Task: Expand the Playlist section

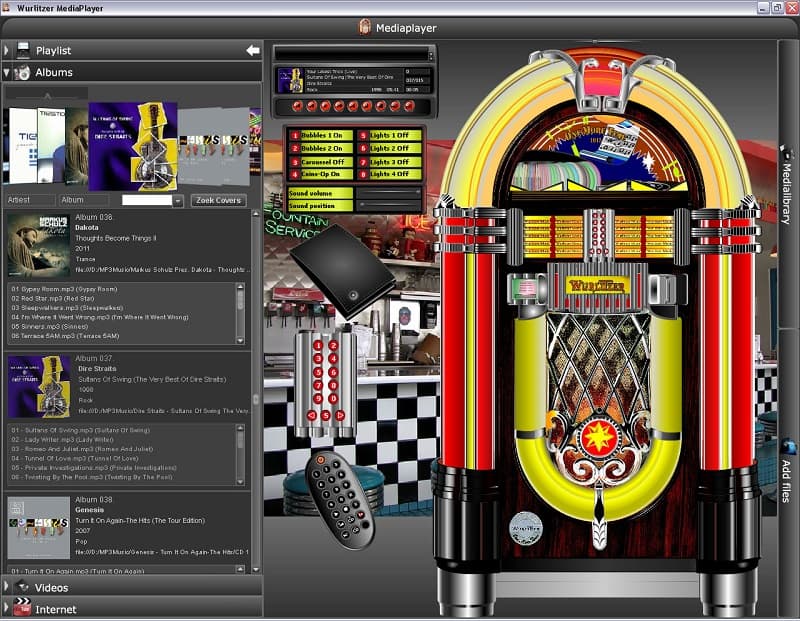Action: [8, 50]
